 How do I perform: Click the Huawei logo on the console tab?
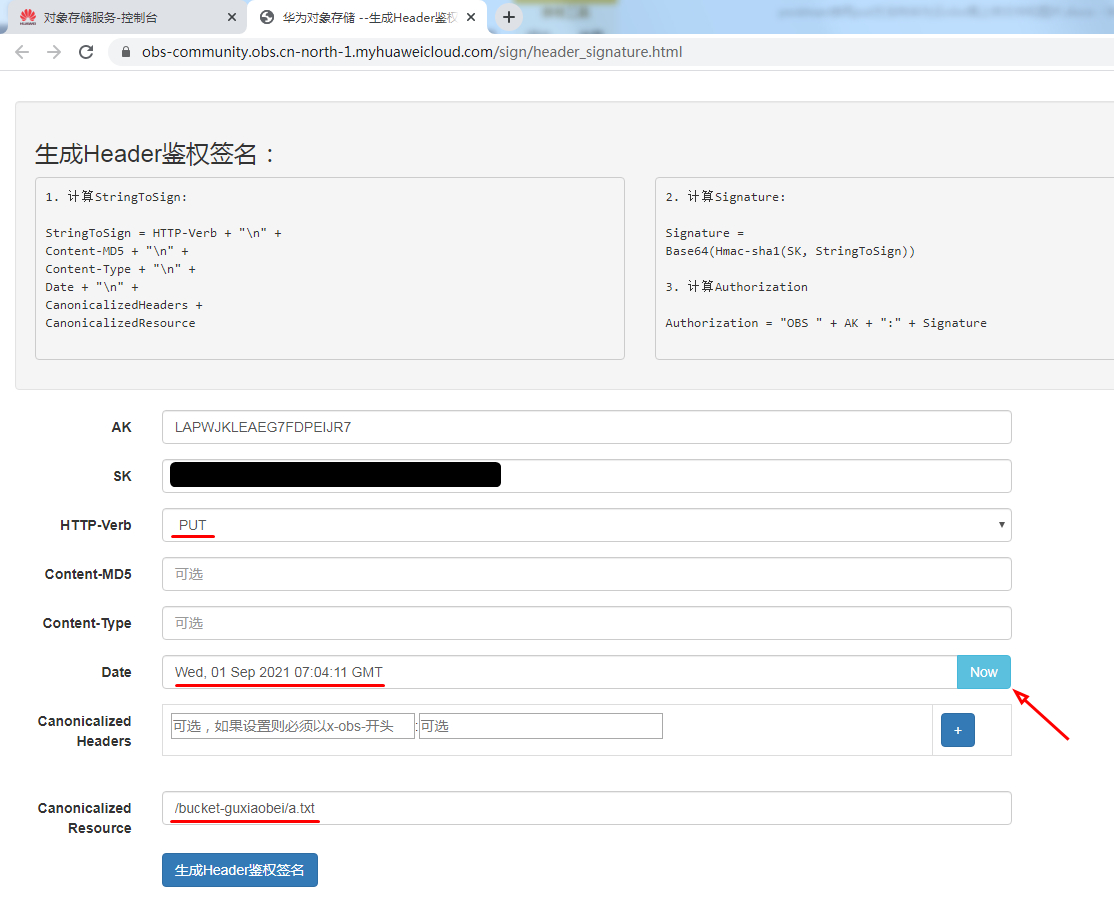[x=27, y=16]
